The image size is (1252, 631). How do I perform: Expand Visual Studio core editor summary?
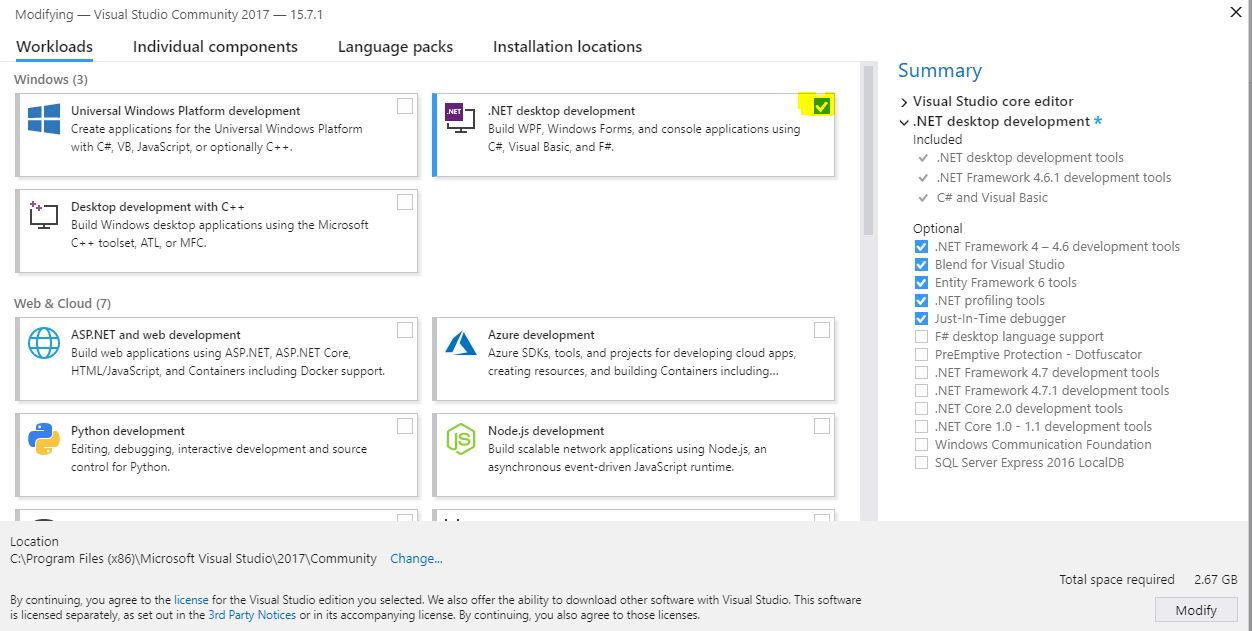tap(904, 102)
